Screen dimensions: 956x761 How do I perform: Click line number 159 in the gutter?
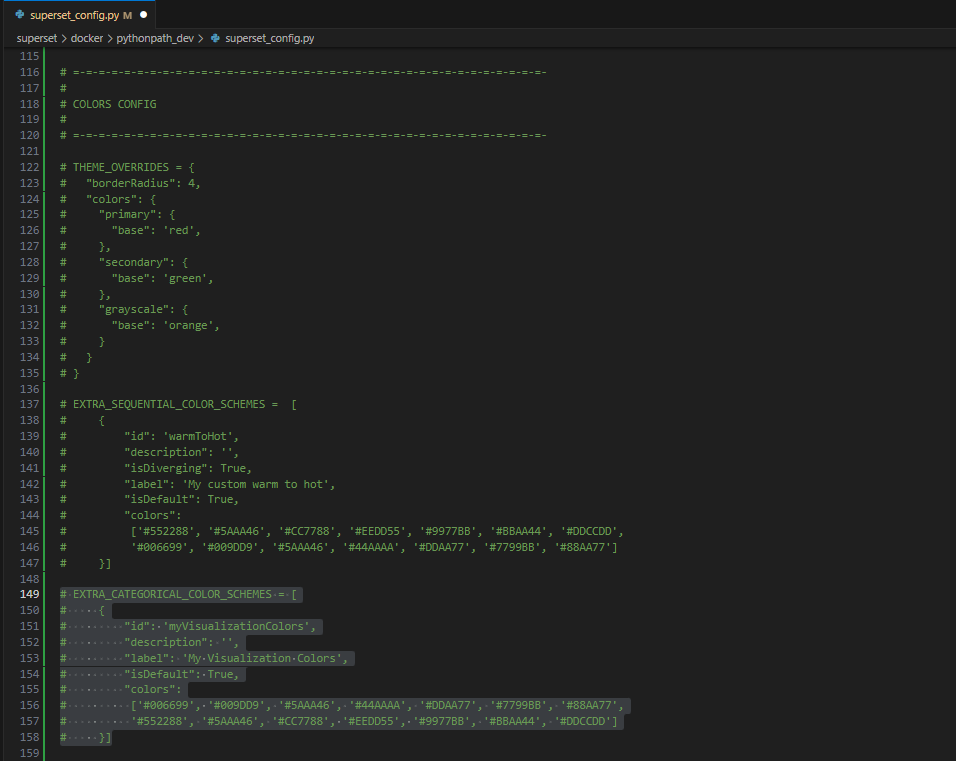point(29,753)
